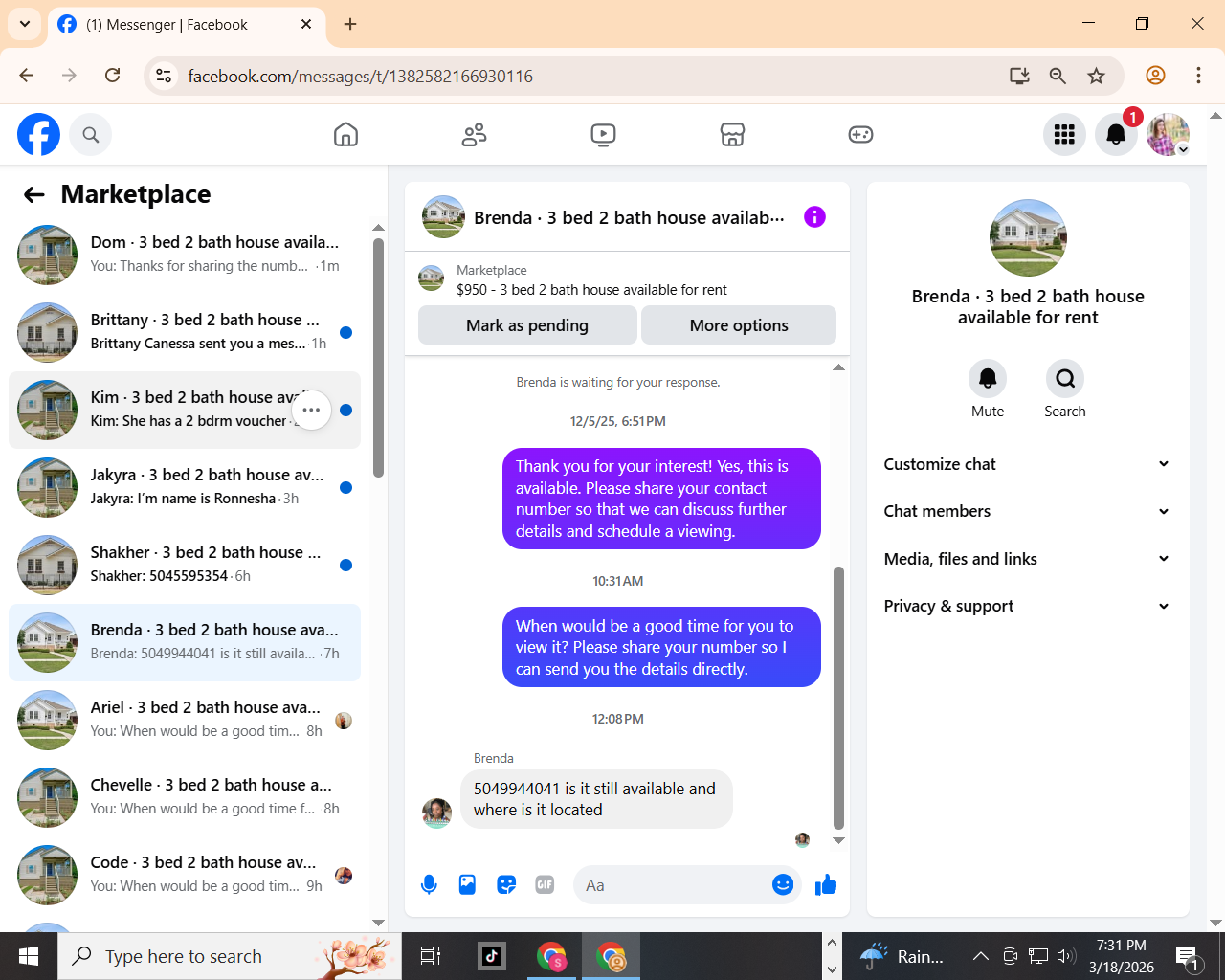Open the three-dot menu on Kim's chat
1225x980 pixels.
click(x=311, y=410)
